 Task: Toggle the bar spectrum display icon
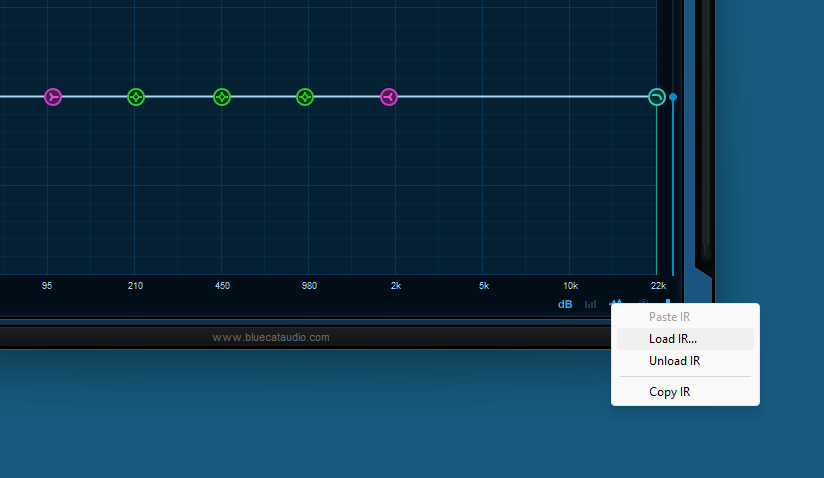coord(591,304)
